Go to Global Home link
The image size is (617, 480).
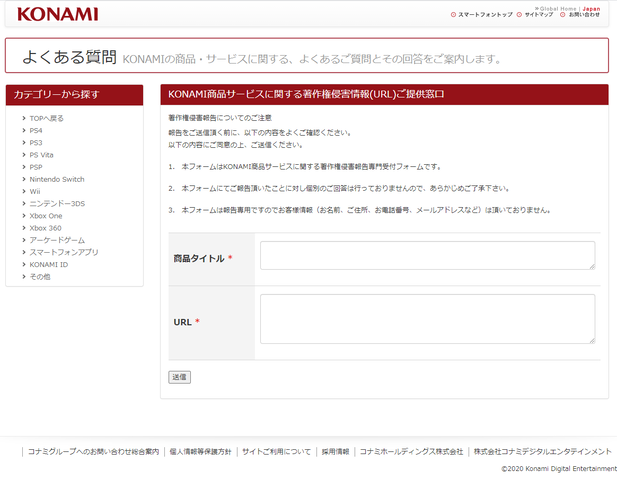pyautogui.click(x=558, y=9)
